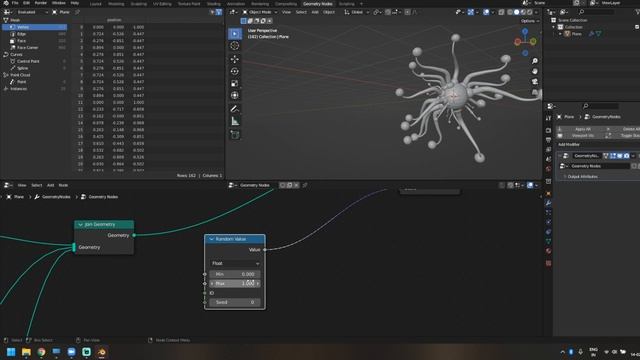Image resolution: width=640 pixels, height=360 pixels.
Task: Select the Cursor tool in viewport toolbar
Action: (x=235, y=46)
